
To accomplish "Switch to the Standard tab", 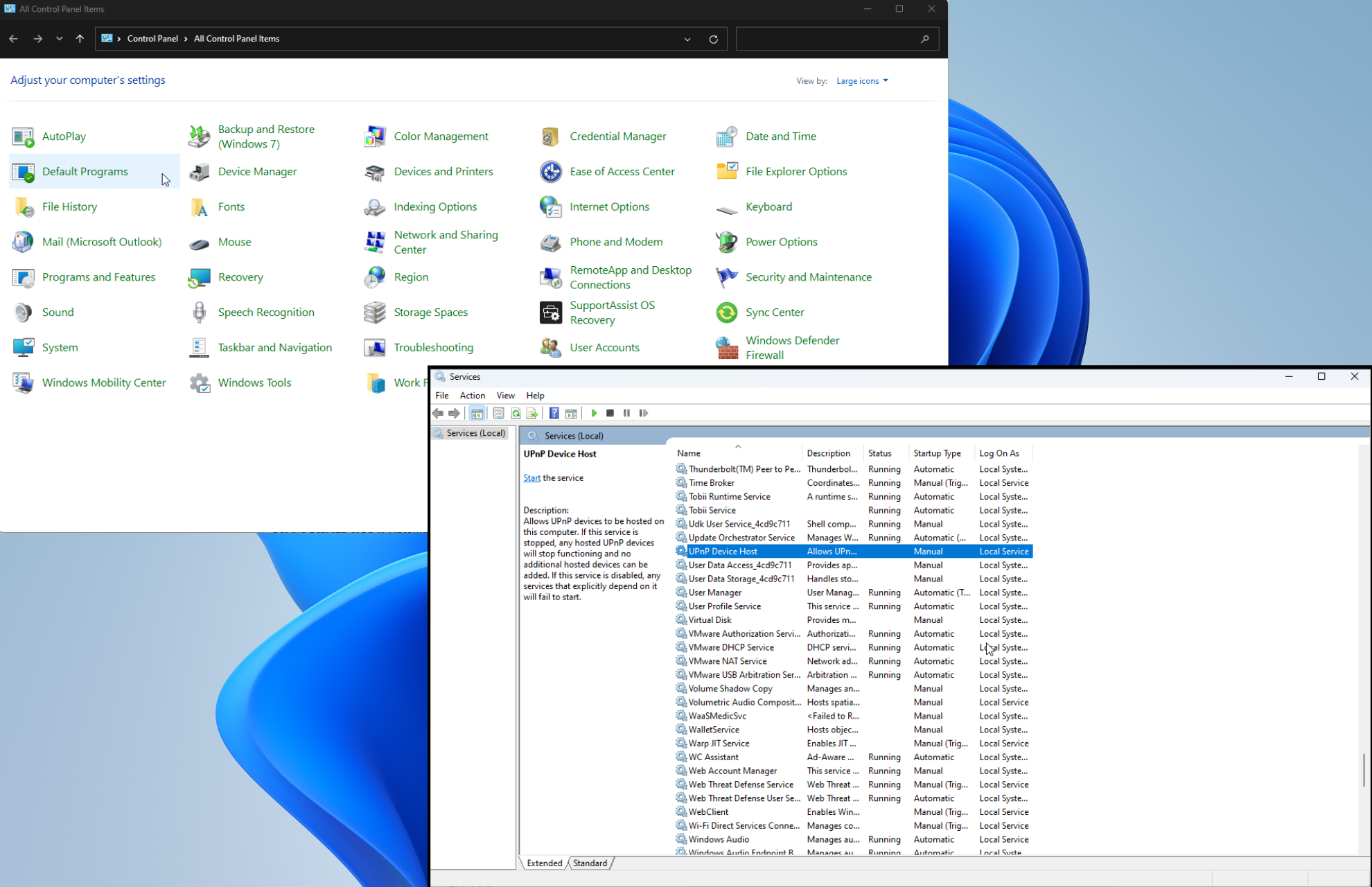I will 590,863.
